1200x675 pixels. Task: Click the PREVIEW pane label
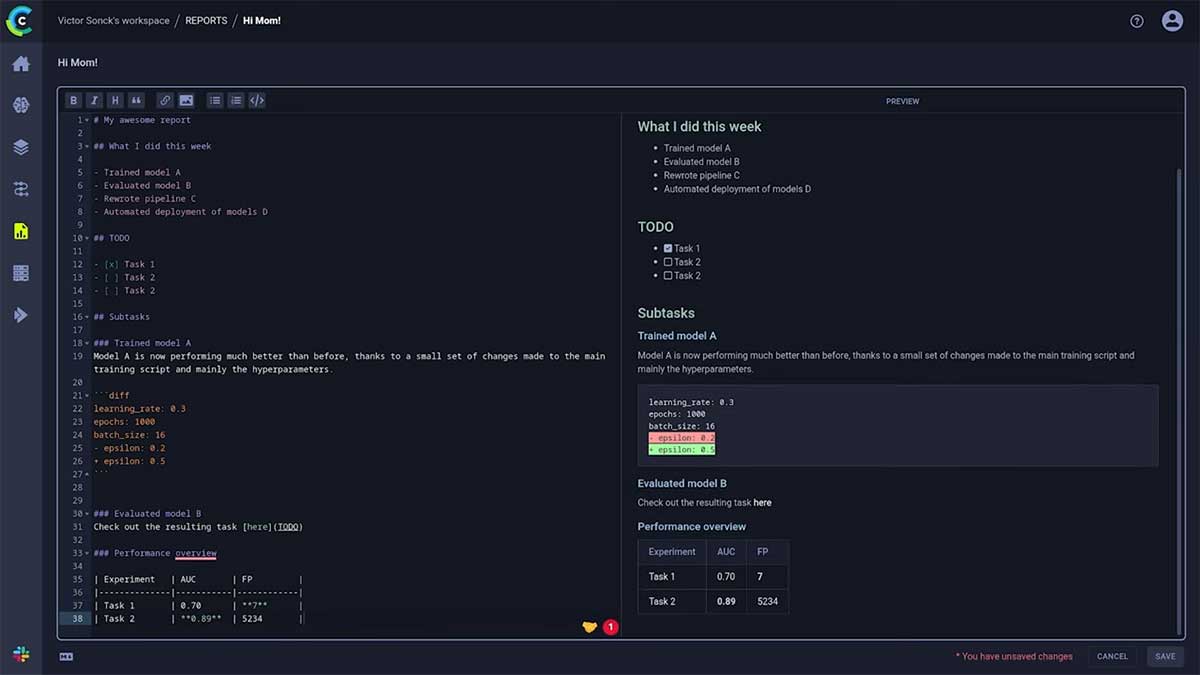click(902, 101)
